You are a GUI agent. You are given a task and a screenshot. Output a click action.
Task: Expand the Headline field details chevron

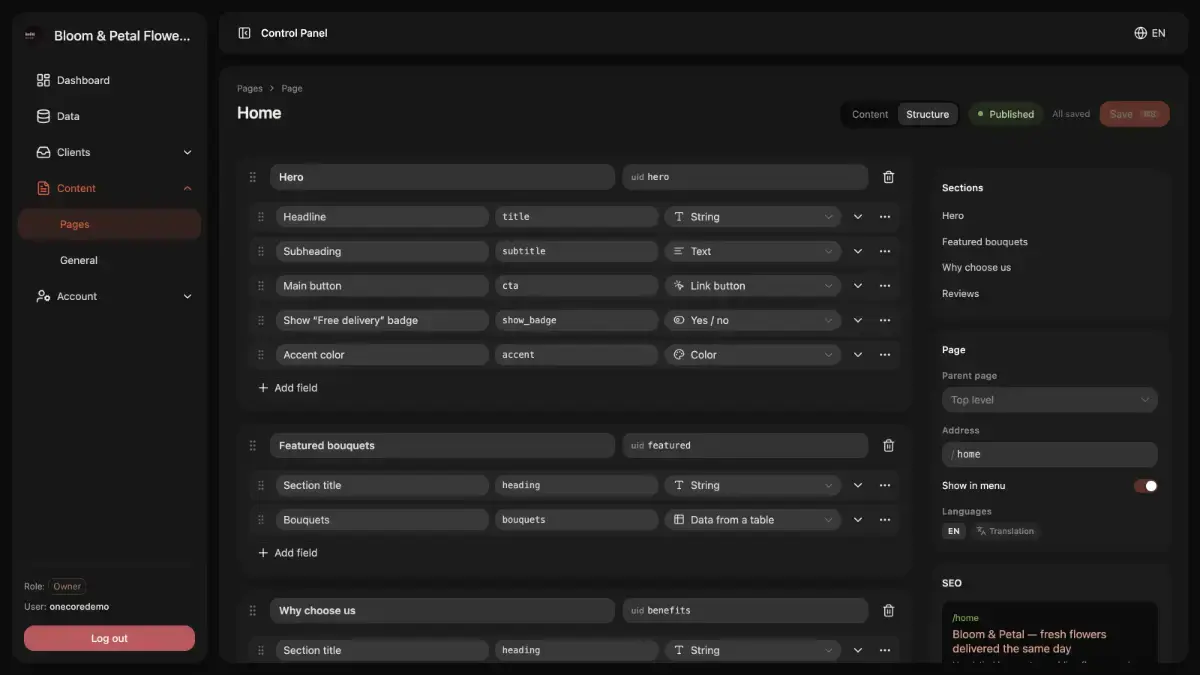coord(858,217)
